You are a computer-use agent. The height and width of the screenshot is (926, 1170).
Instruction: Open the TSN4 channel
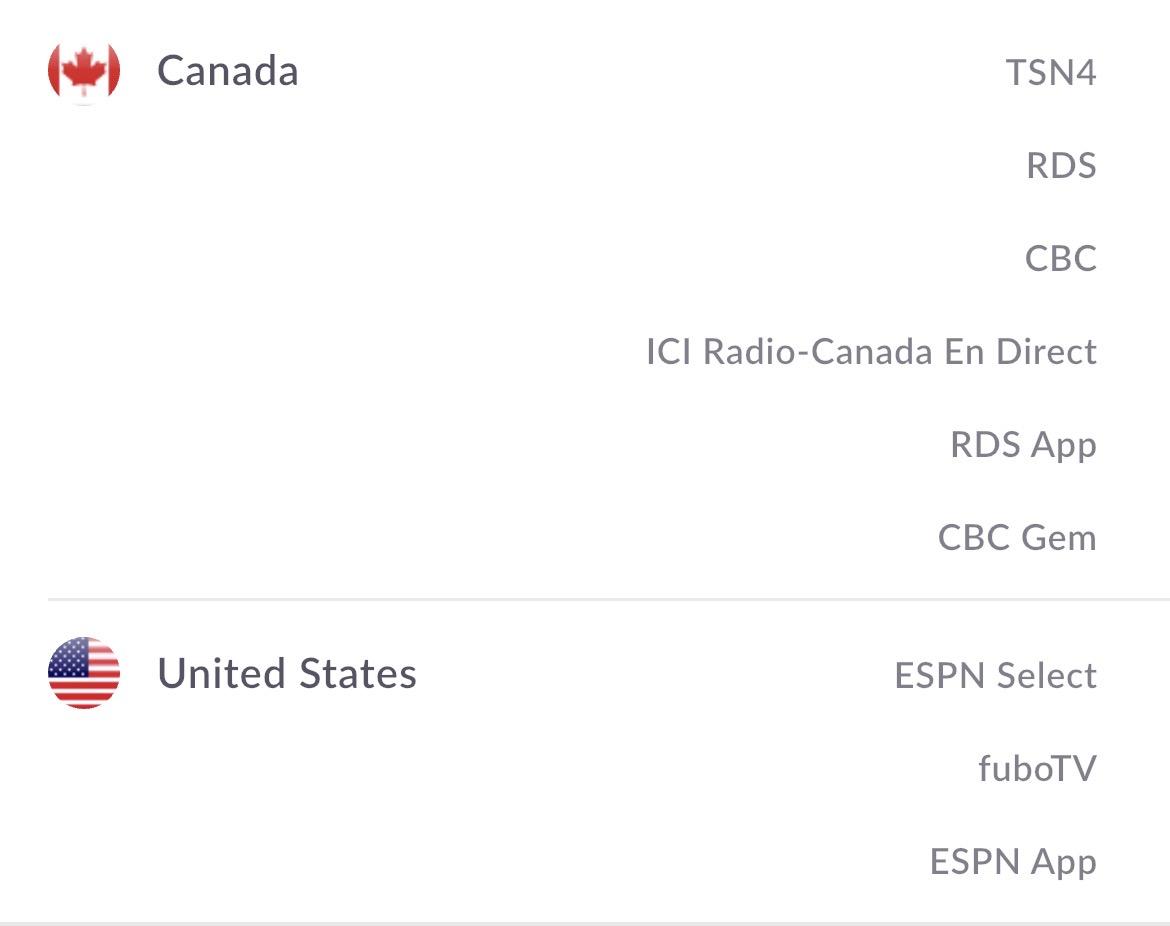pos(1051,72)
